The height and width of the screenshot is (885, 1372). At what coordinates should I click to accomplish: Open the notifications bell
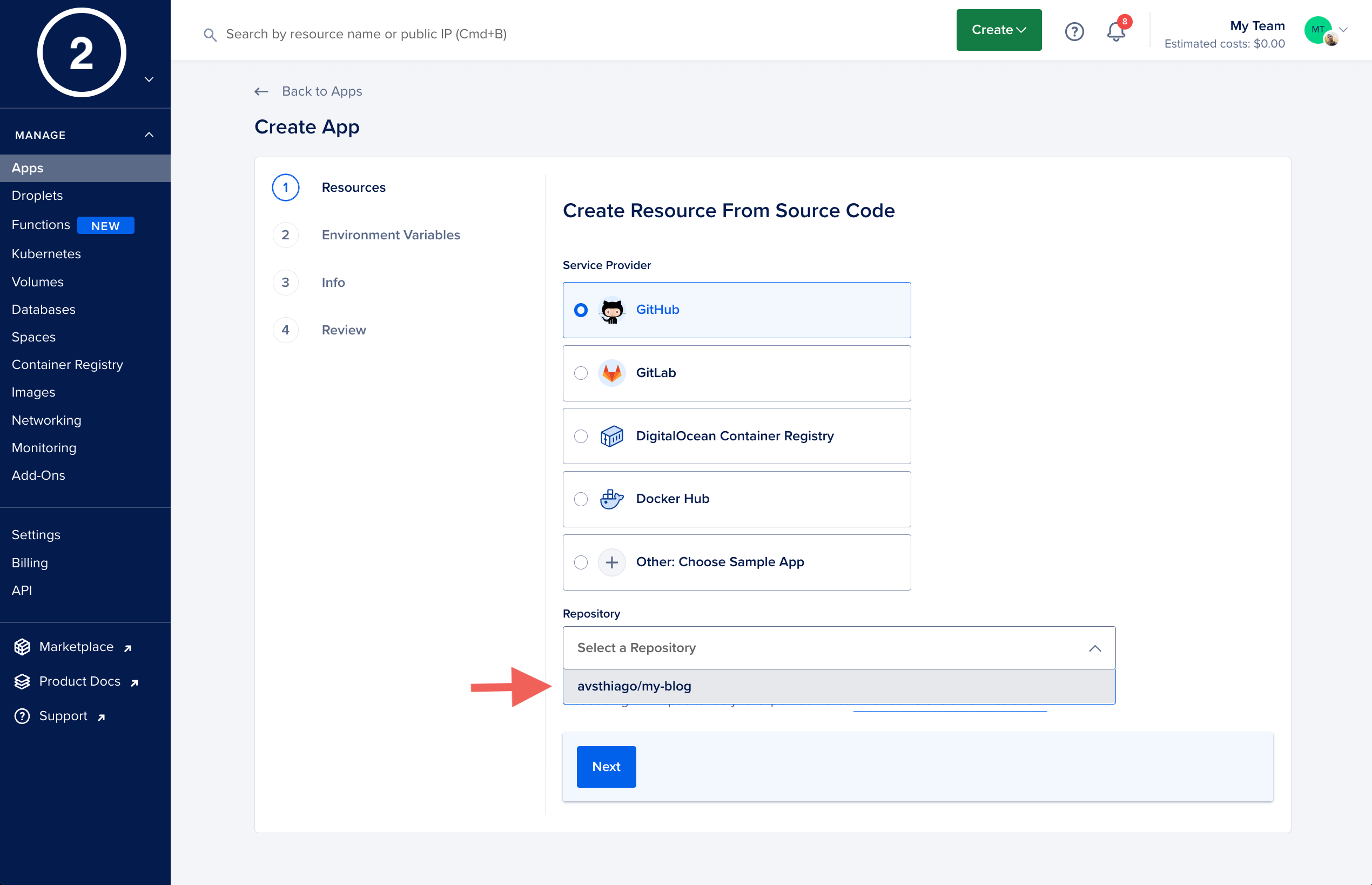(1116, 31)
